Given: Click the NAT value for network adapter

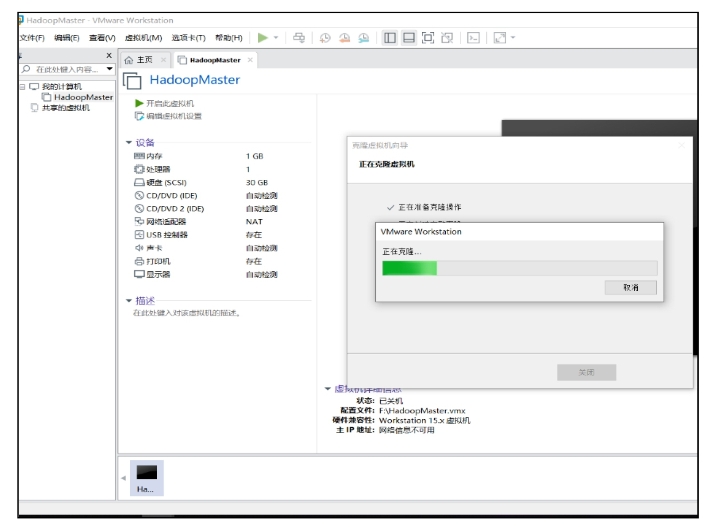Looking at the screenshot, I should pos(254,222).
